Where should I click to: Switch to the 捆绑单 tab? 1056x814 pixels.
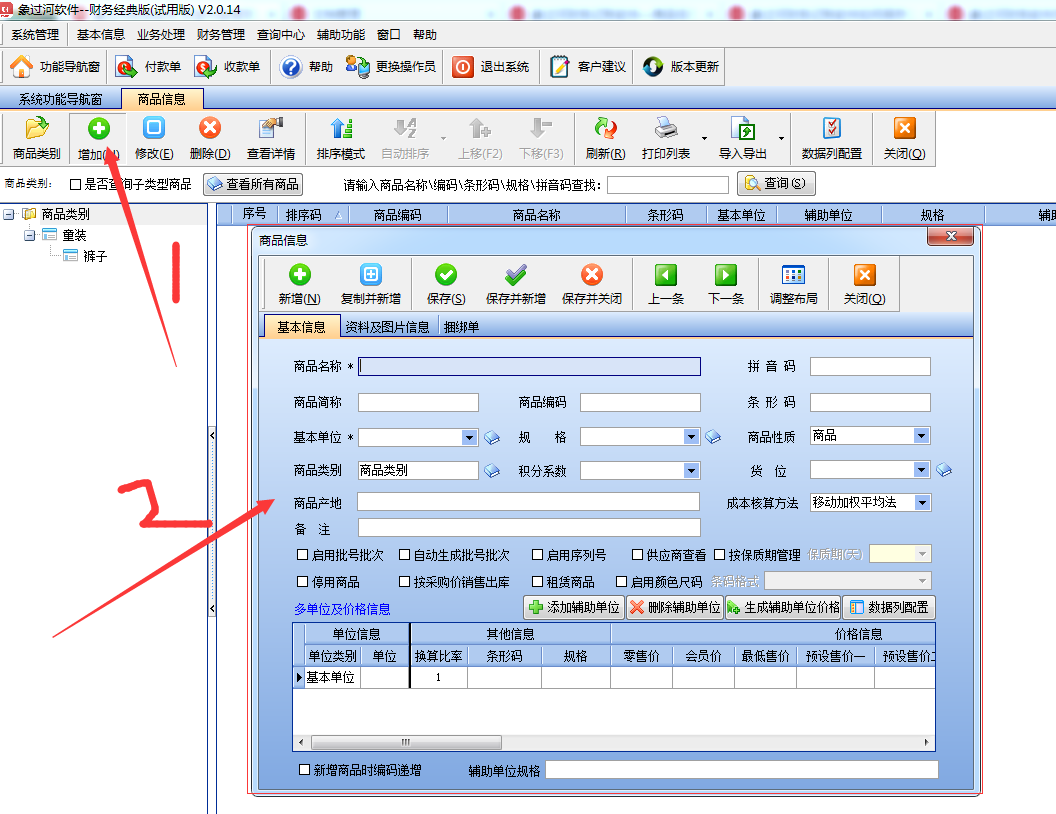[x=461, y=327]
